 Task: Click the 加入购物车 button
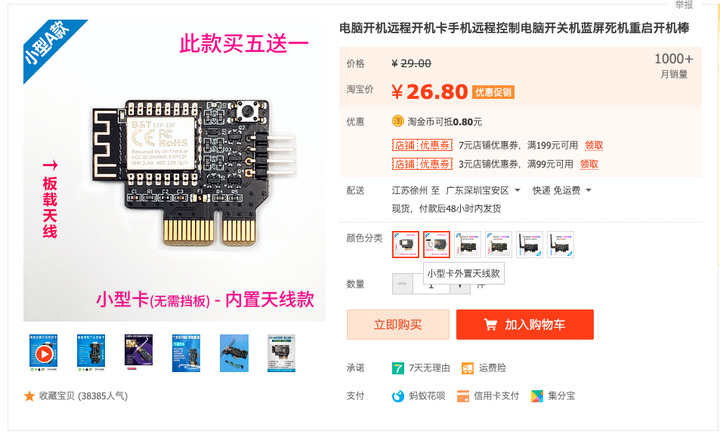pos(525,325)
